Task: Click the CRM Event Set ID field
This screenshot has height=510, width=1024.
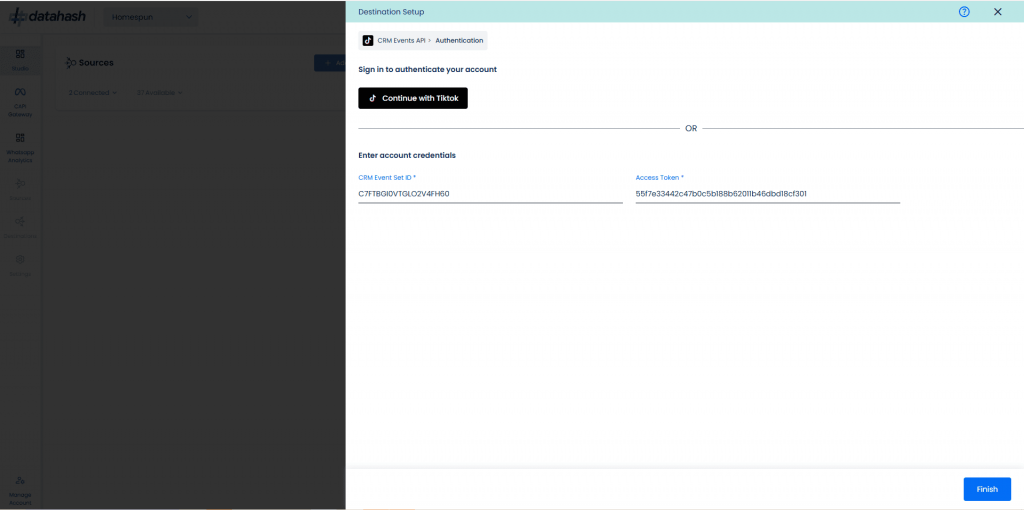Action: [x=490, y=193]
